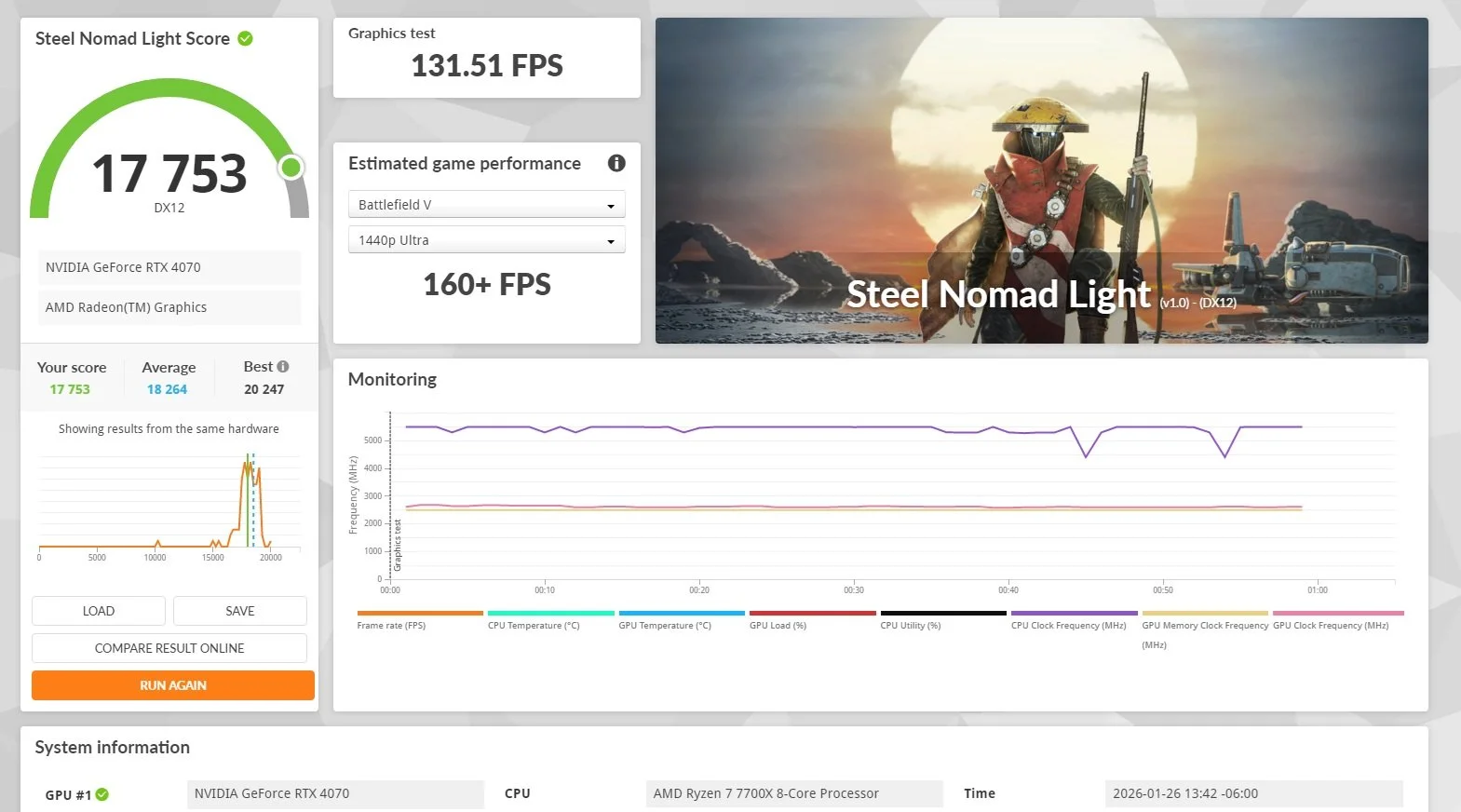Image resolution: width=1461 pixels, height=812 pixels.
Task: Click the 160+ FPS estimated performance value
Action: click(487, 284)
